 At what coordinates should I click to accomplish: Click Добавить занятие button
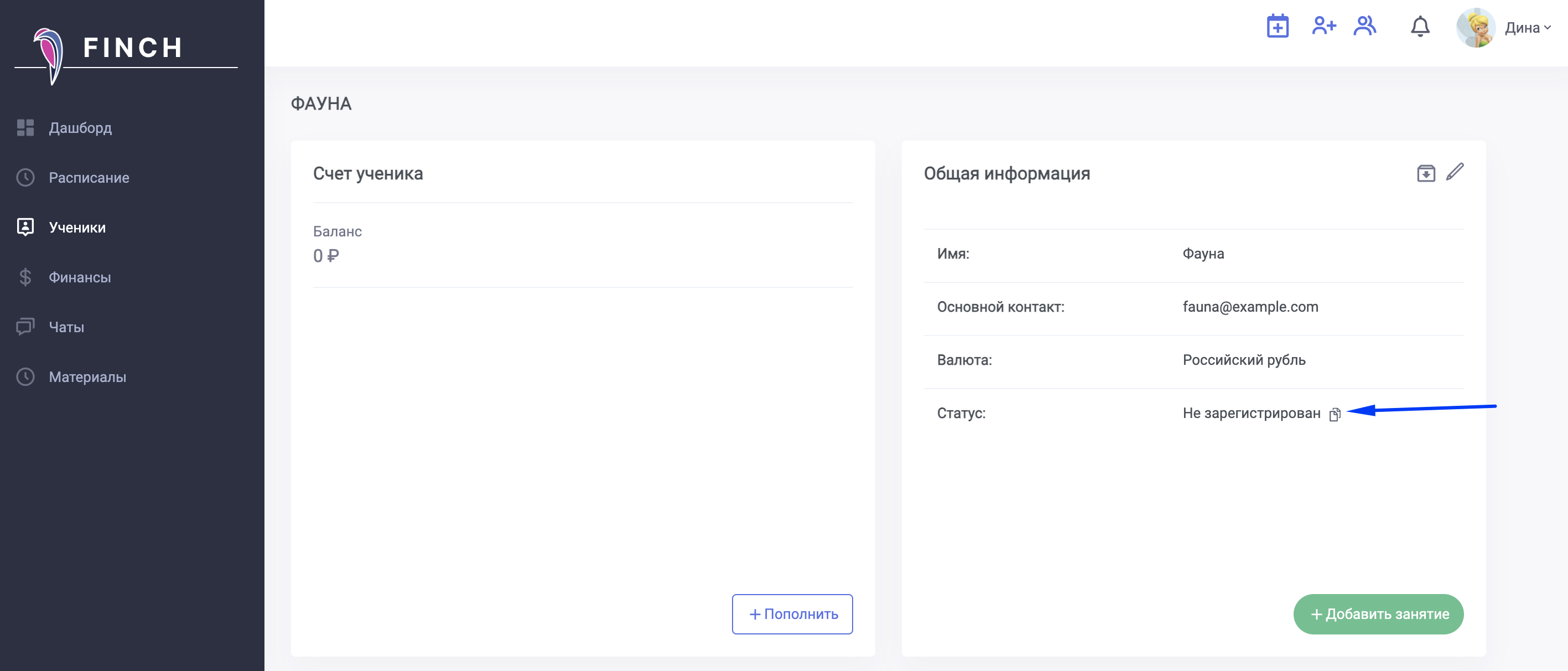(1378, 615)
